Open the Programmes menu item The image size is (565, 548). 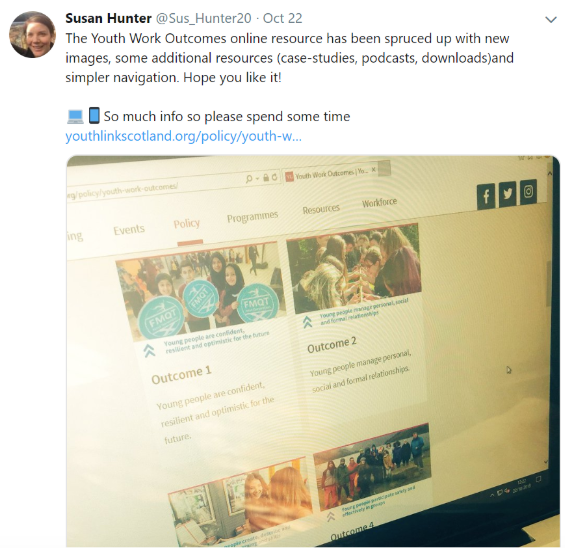click(x=252, y=217)
